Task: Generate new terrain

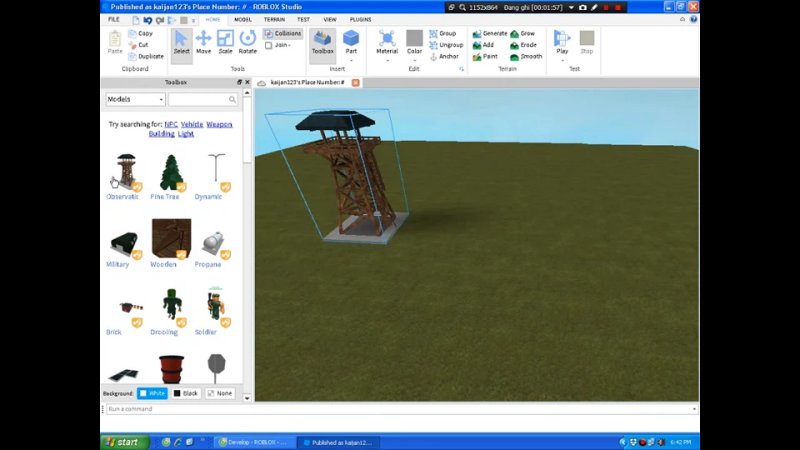Action: pyautogui.click(x=489, y=33)
